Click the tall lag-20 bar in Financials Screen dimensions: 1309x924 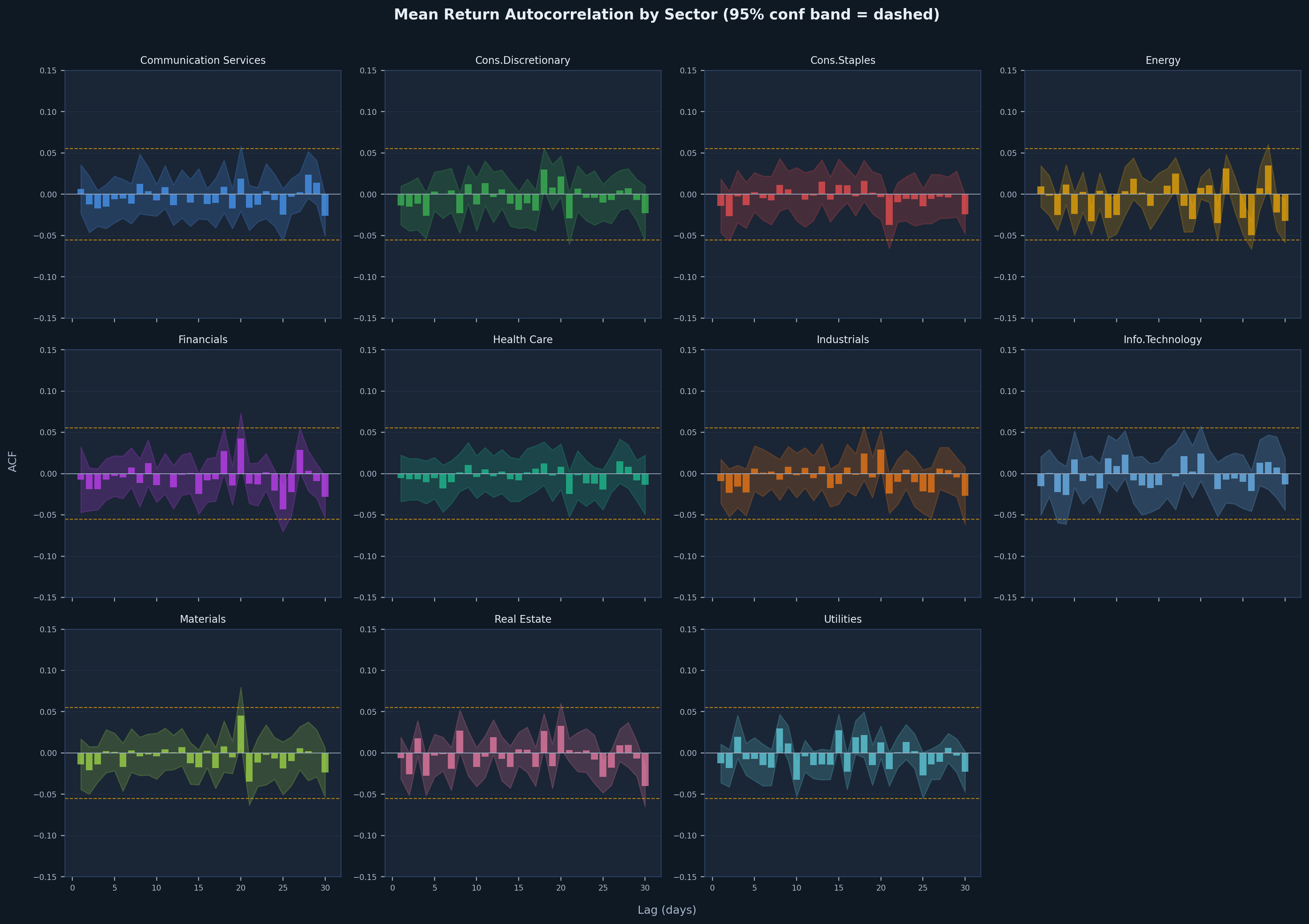click(x=240, y=456)
